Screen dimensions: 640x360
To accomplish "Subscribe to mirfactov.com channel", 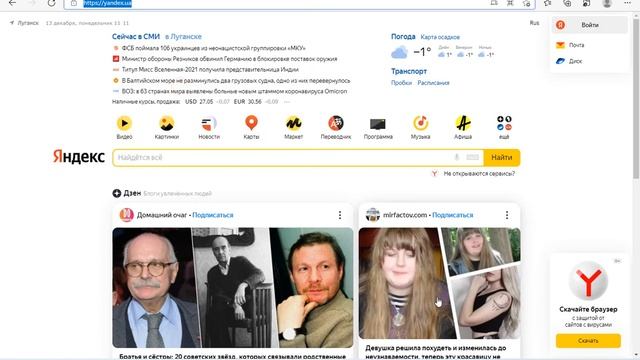I will (453, 215).
